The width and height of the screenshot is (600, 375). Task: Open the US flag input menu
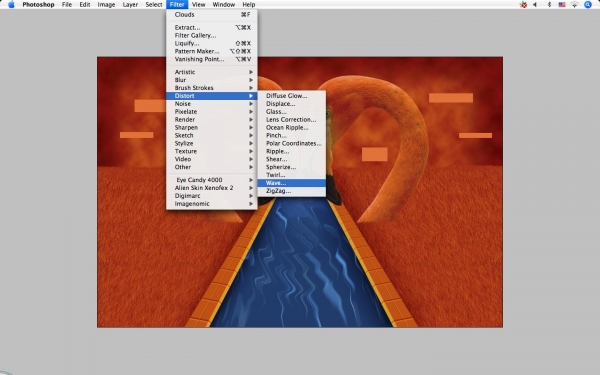tap(562, 5)
